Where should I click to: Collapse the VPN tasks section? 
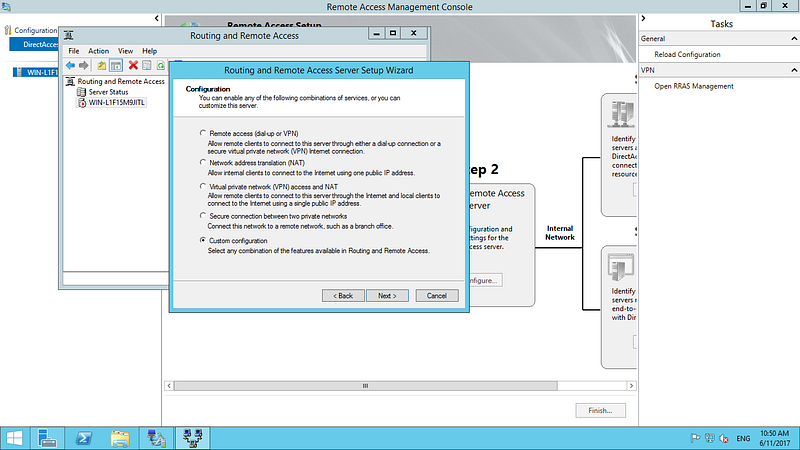(794, 70)
